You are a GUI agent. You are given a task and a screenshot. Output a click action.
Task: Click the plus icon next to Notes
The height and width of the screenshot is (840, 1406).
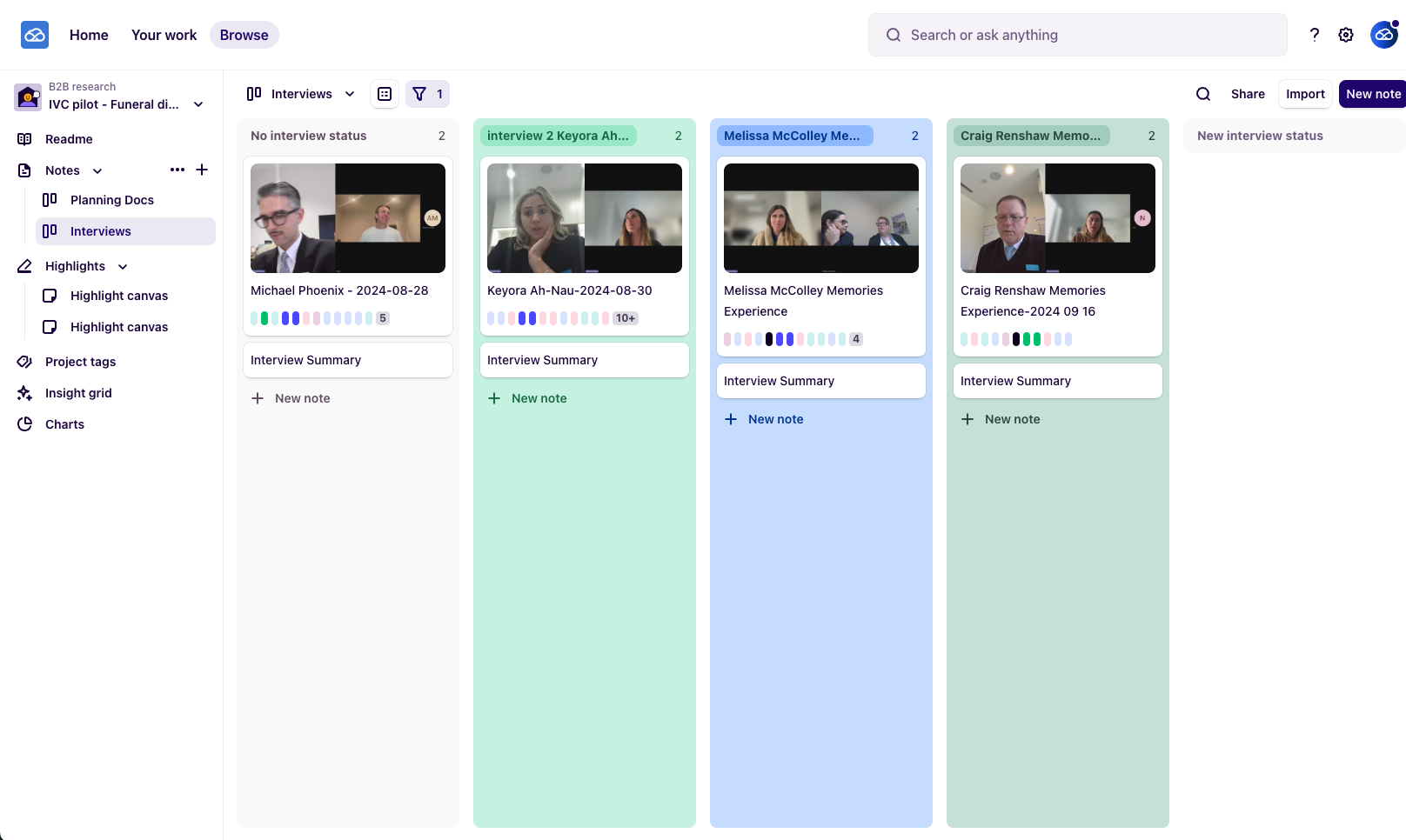pos(202,170)
